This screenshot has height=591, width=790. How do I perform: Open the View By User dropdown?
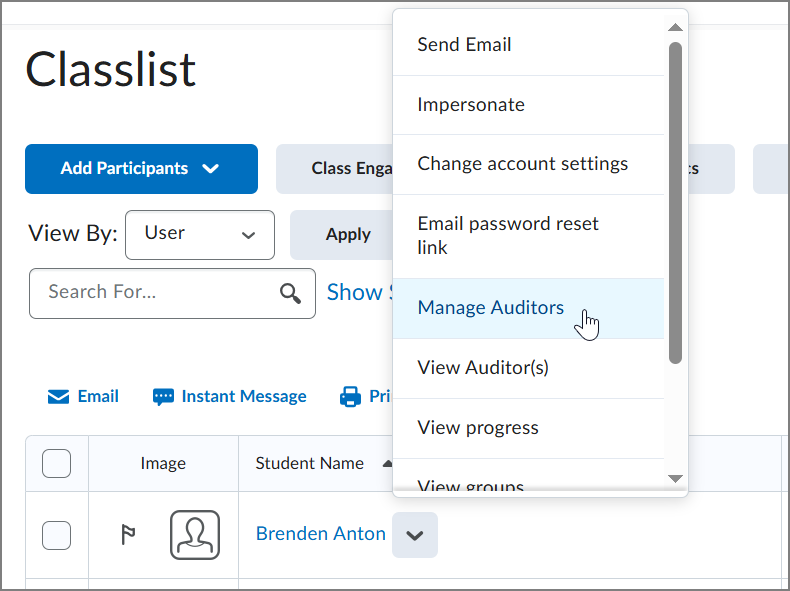pyautogui.click(x=200, y=234)
